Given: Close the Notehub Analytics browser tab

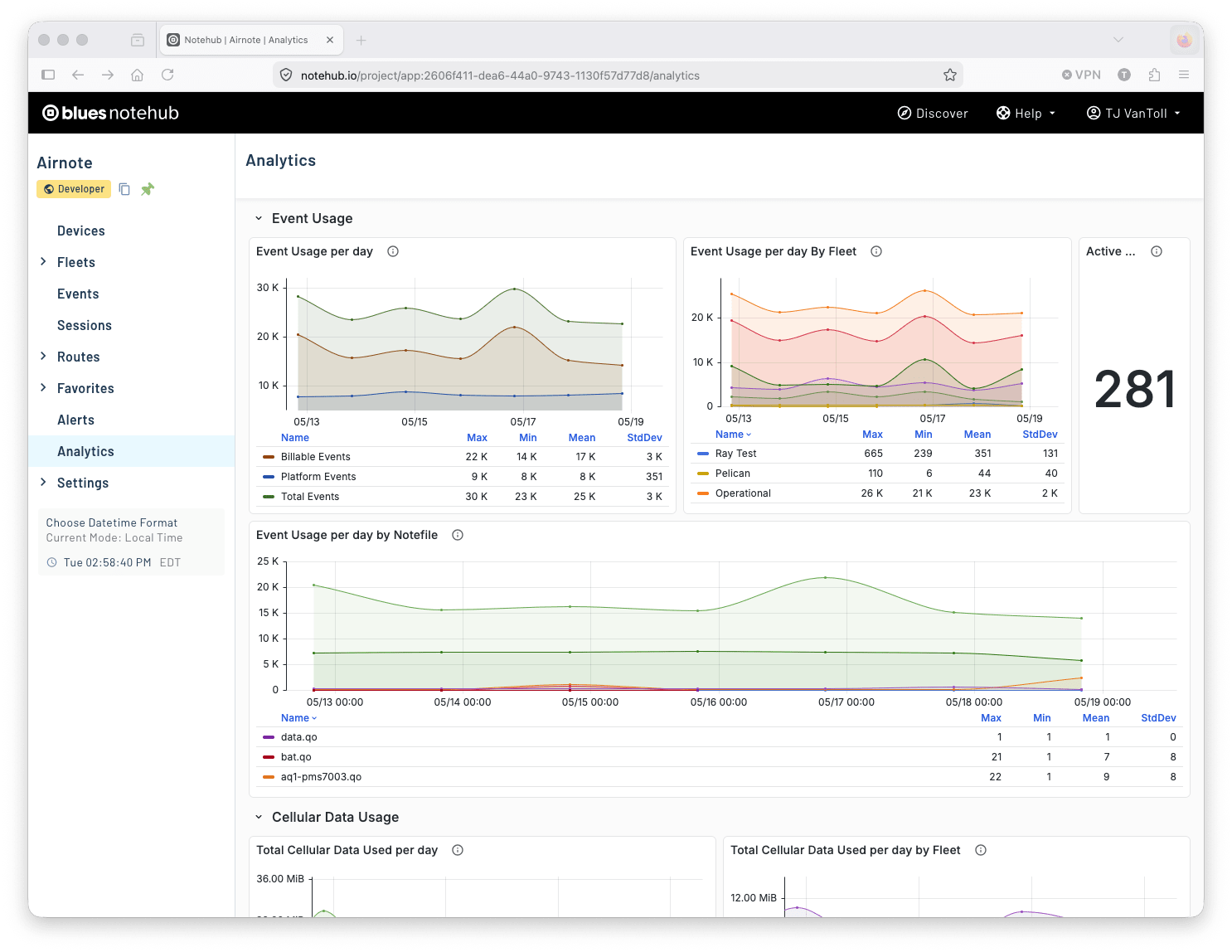Looking at the screenshot, I should [x=330, y=40].
